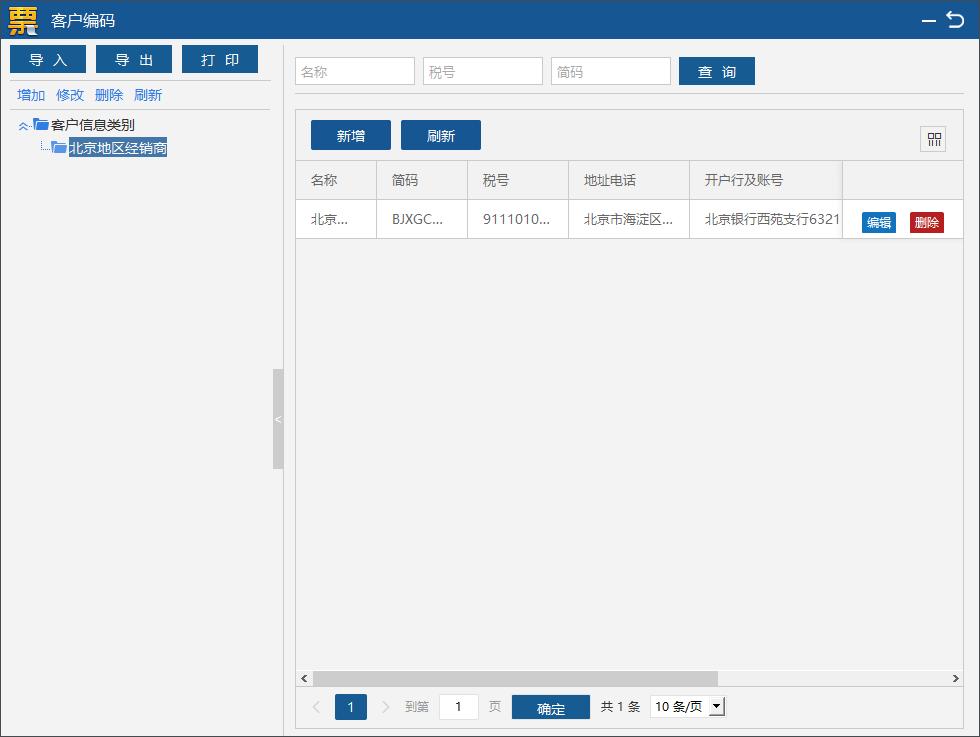点击新增按钮添加客户

350,135
